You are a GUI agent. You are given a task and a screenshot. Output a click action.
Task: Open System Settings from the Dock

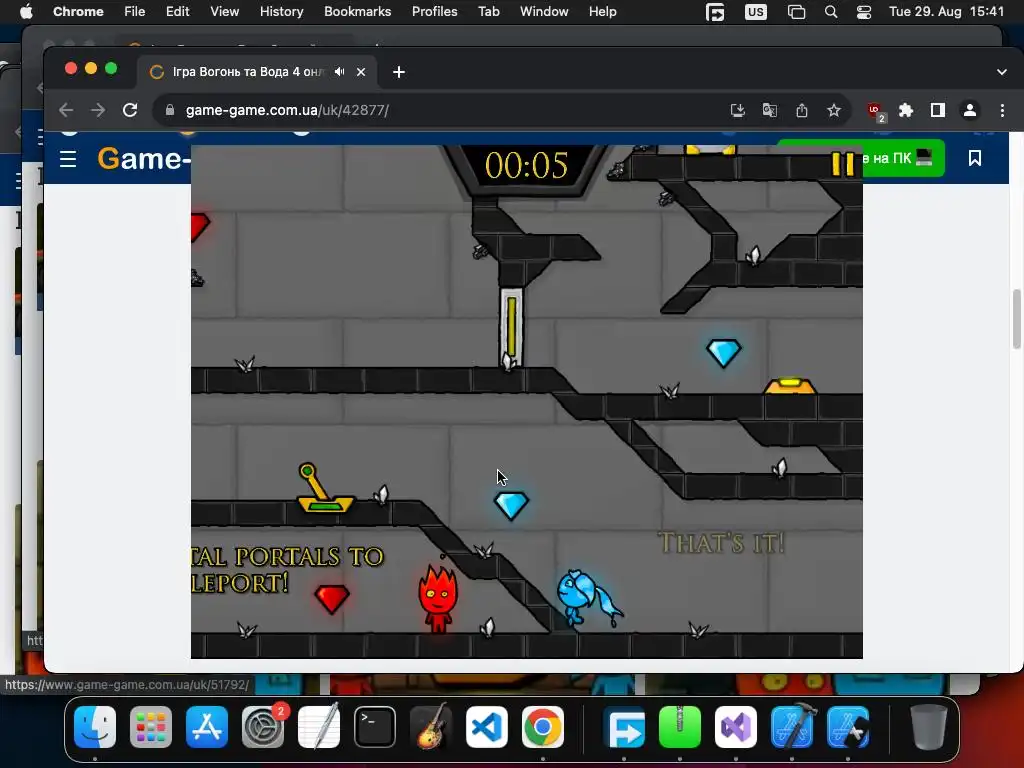tap(263, 727)
